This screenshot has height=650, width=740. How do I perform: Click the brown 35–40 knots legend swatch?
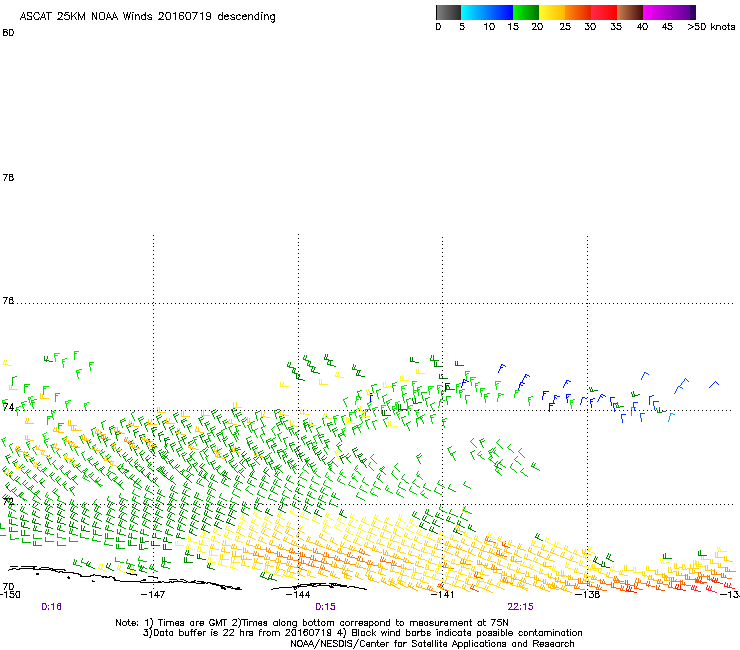click(630, 12)
